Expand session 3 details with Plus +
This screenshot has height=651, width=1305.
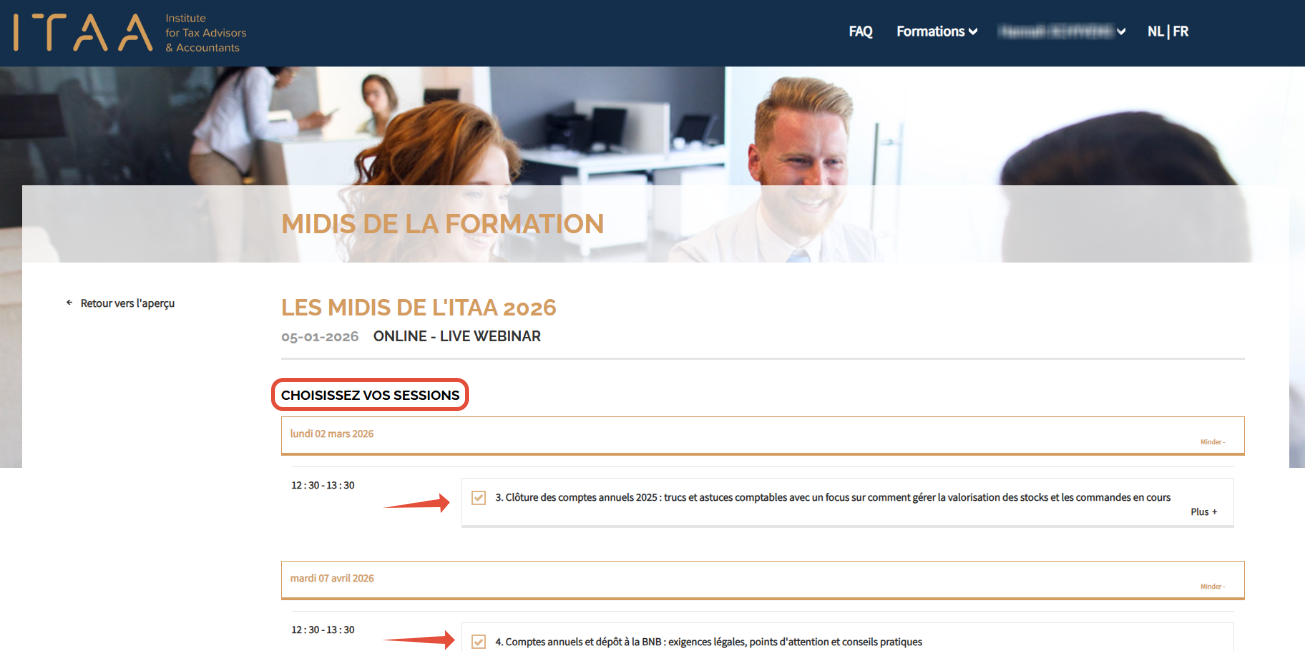tap(1204, 512)
